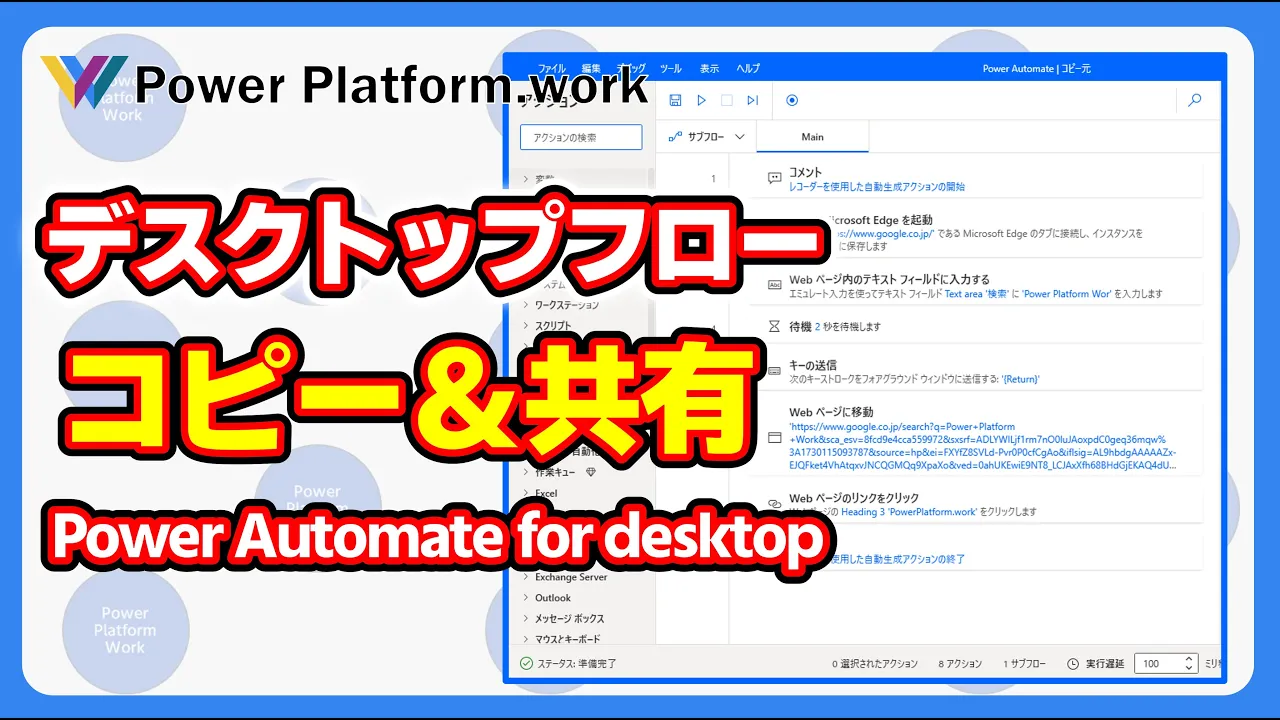The width and height of the screenshot is (1280, 720).
Task: Click the Power Automate | コピー元 window title
Action: 1036,69
